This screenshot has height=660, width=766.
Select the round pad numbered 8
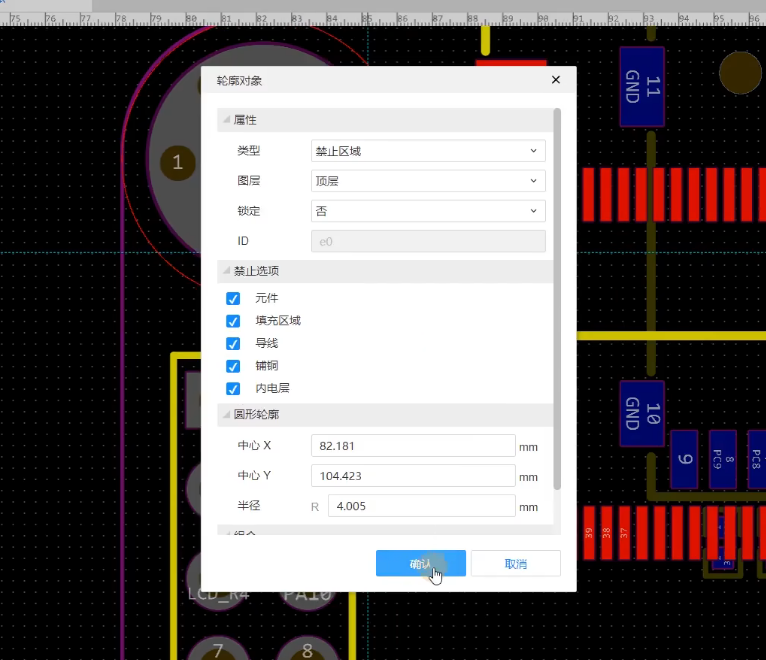307,649
